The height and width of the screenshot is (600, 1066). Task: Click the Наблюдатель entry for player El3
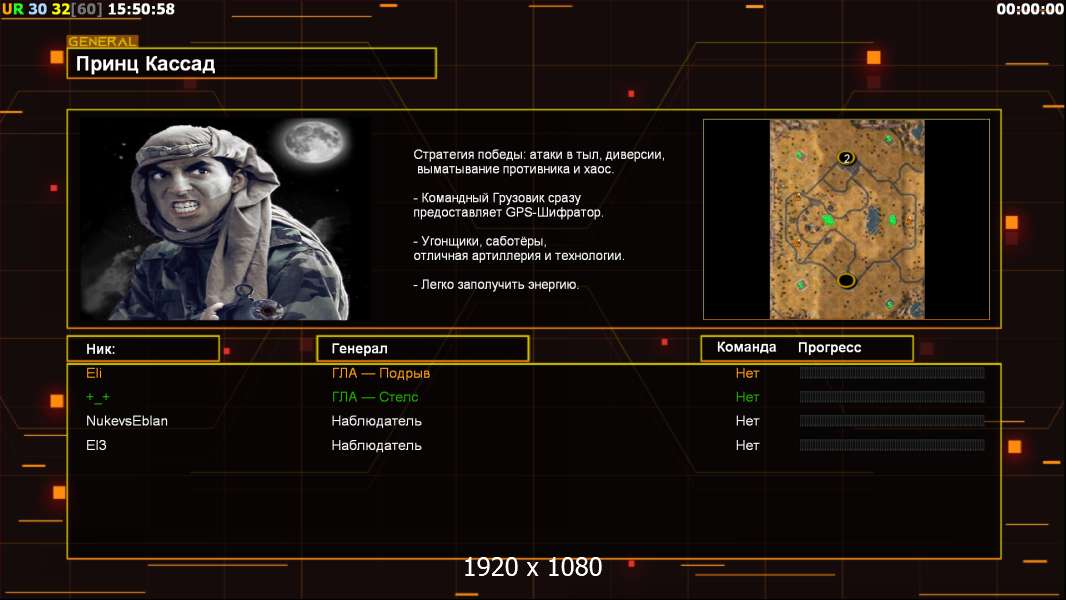[376, 445]
